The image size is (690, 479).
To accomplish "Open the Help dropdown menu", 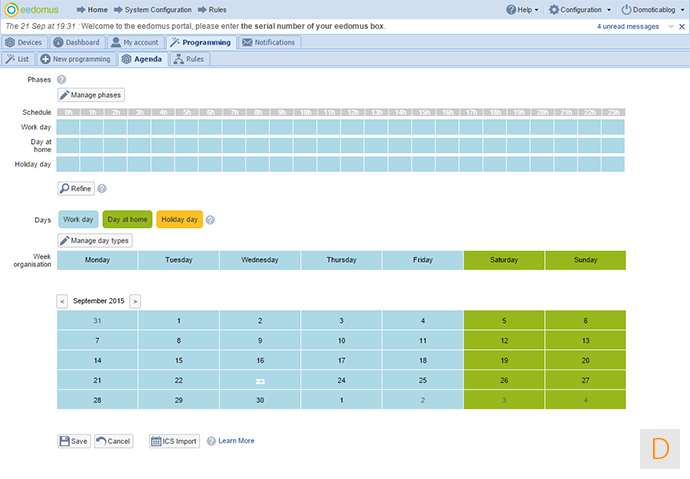I will point(520,9).
